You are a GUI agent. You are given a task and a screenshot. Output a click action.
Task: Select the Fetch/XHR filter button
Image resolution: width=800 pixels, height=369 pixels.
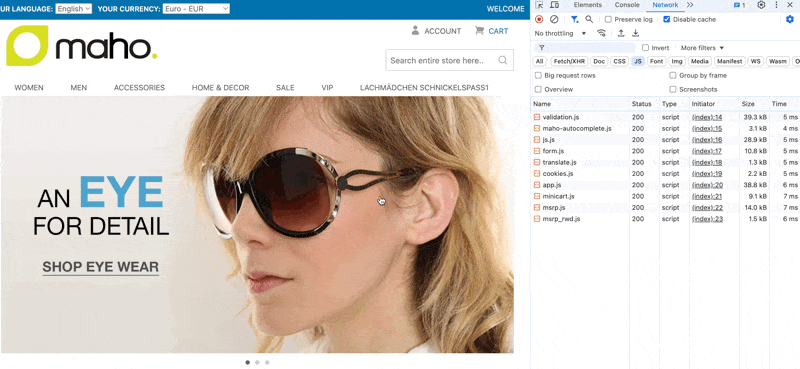[569, 61]
